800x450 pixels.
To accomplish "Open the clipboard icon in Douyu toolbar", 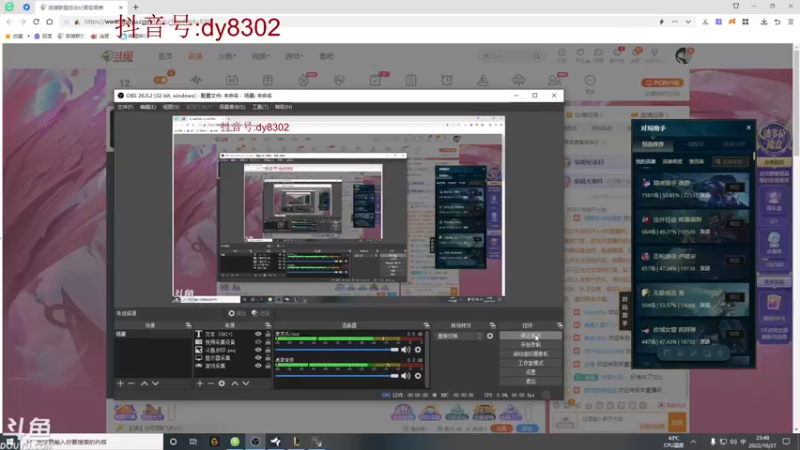I will coord(411,80).
